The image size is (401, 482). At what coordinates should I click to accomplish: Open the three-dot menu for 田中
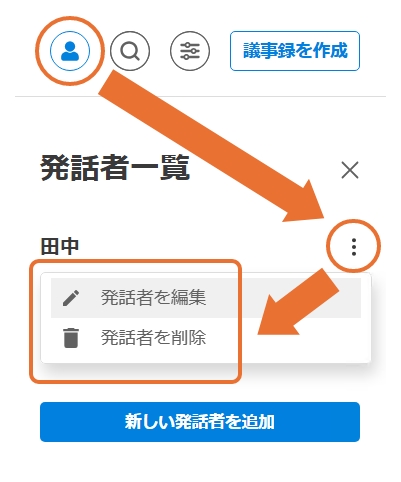click(354, 247)
